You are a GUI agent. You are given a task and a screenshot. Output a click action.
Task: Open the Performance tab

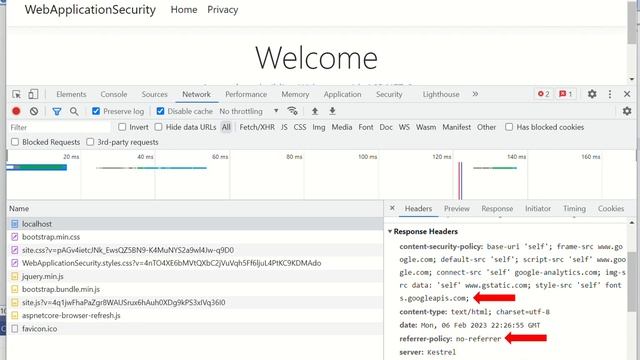(246, 94)
